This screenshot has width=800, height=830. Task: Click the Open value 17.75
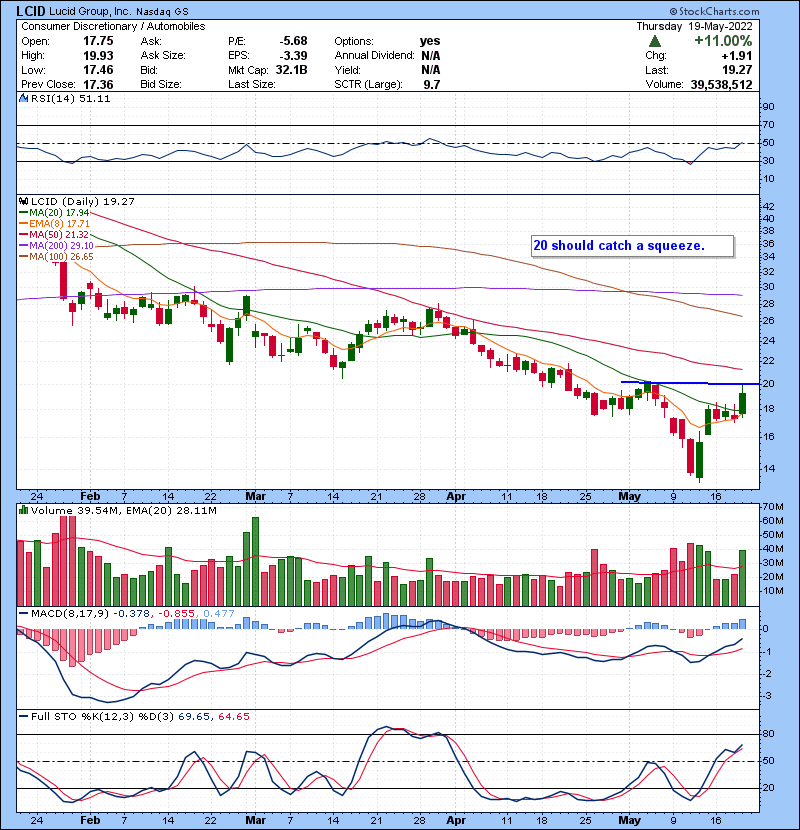pyautogui.click(x=98, y=41)
